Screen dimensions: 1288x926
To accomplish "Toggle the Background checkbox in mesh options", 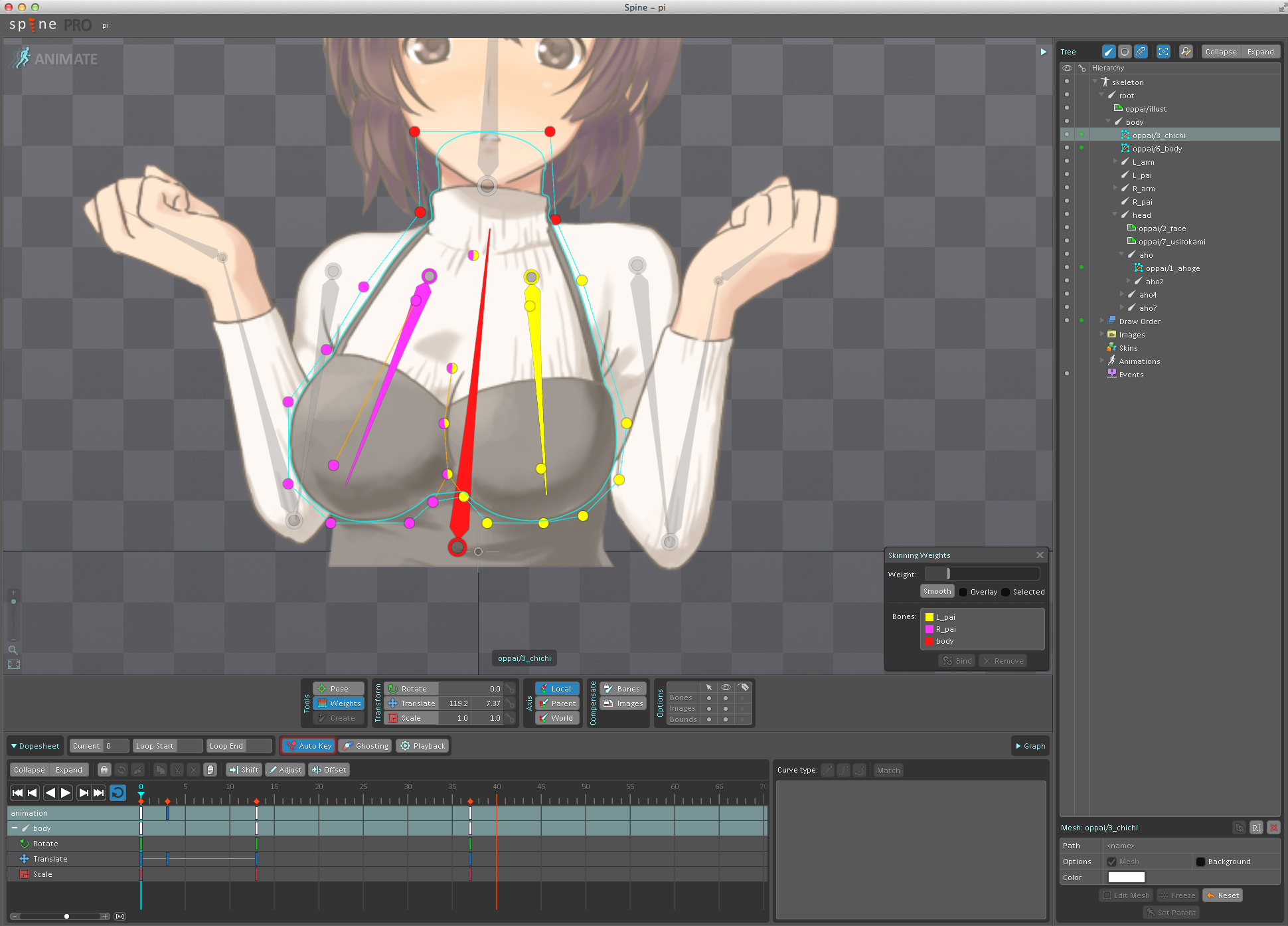I will pos(1200,862).
